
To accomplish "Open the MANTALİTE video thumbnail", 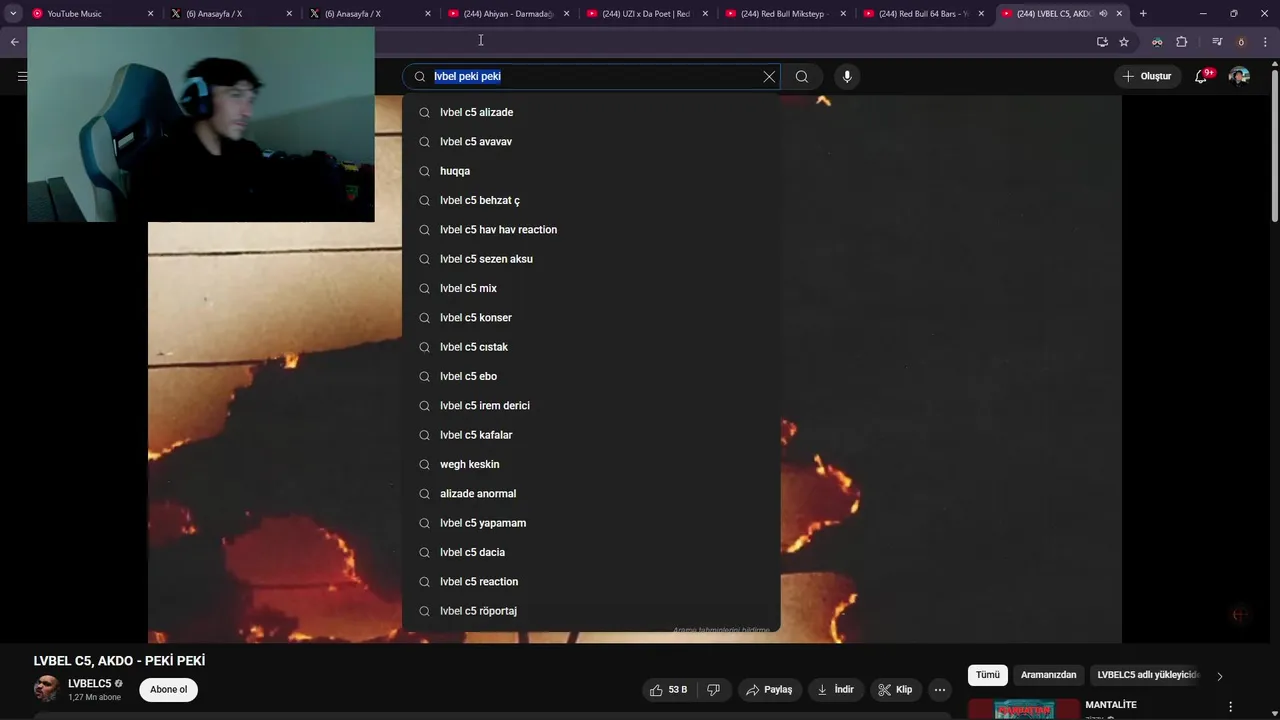I will click(1024, 710).
